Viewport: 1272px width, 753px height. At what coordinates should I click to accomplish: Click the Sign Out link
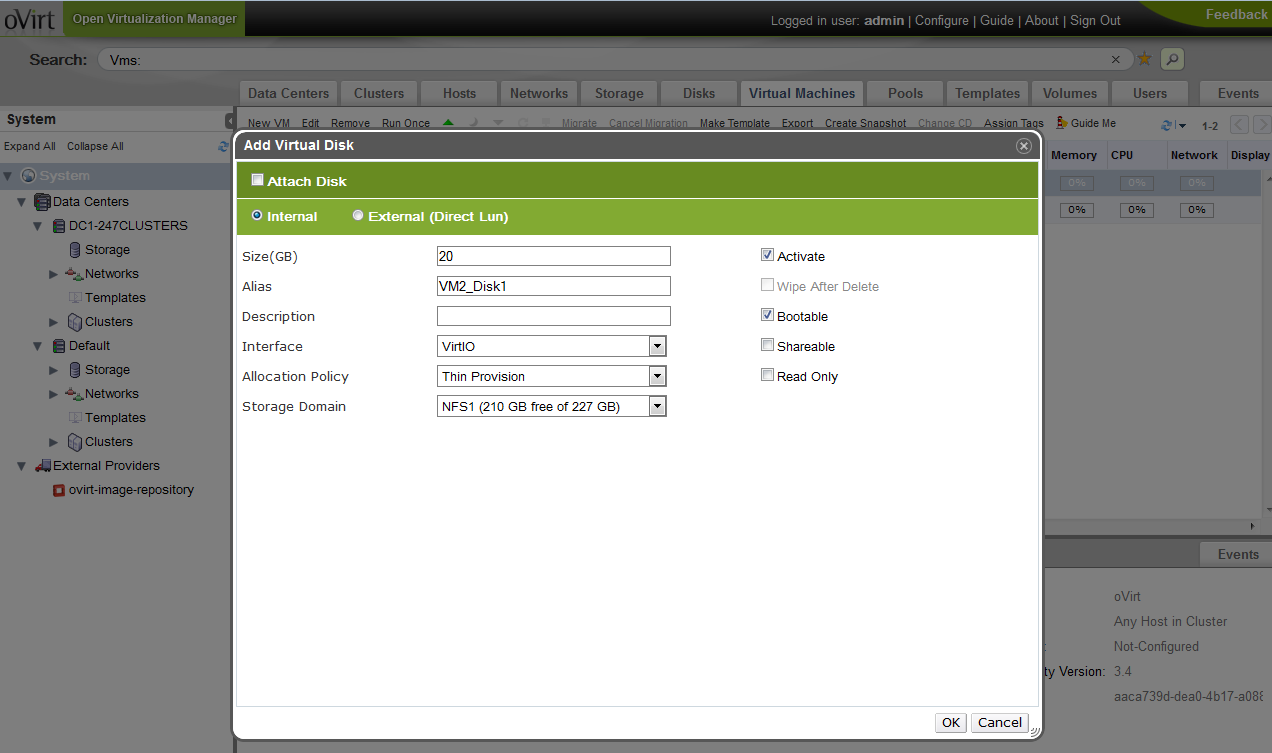[x=1095, y=20]
